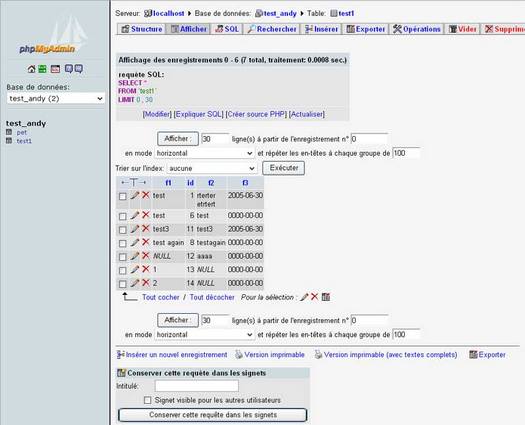Click the red-window icon in the sidebar

tap(55, 69)
